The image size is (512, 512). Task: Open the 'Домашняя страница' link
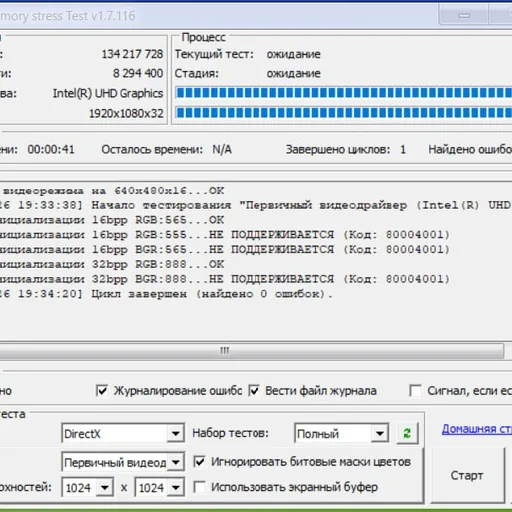coord(477,429)
